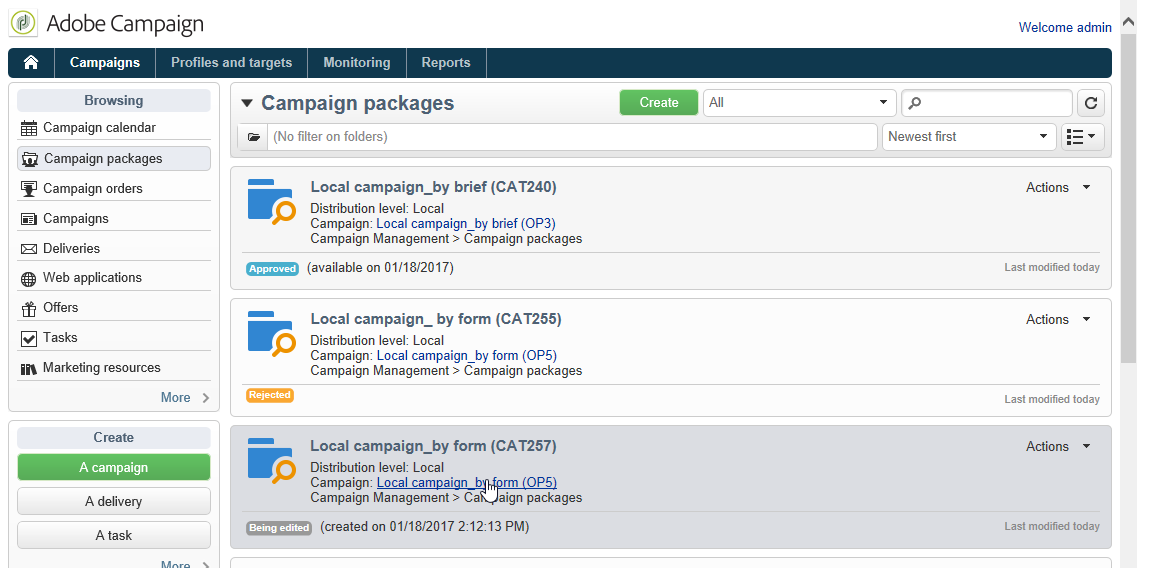Open the Monitoring tab
Image resolution: width=1152 pixels, height=584 pixels.
(x=357, y=63)
